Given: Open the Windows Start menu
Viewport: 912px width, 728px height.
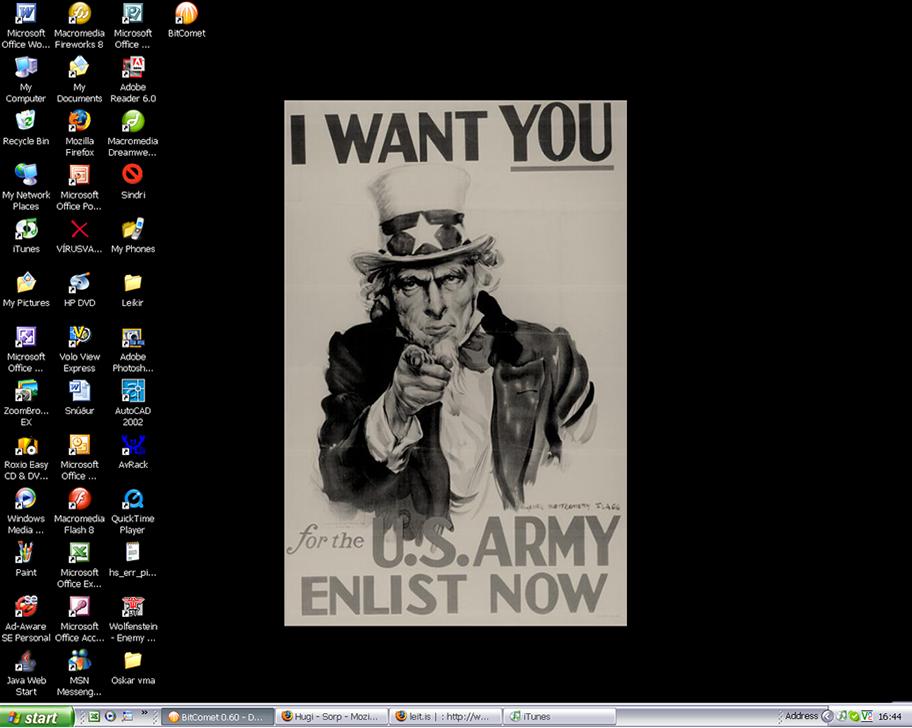Looking at the screenshot, I should click(x=37, y=717).
